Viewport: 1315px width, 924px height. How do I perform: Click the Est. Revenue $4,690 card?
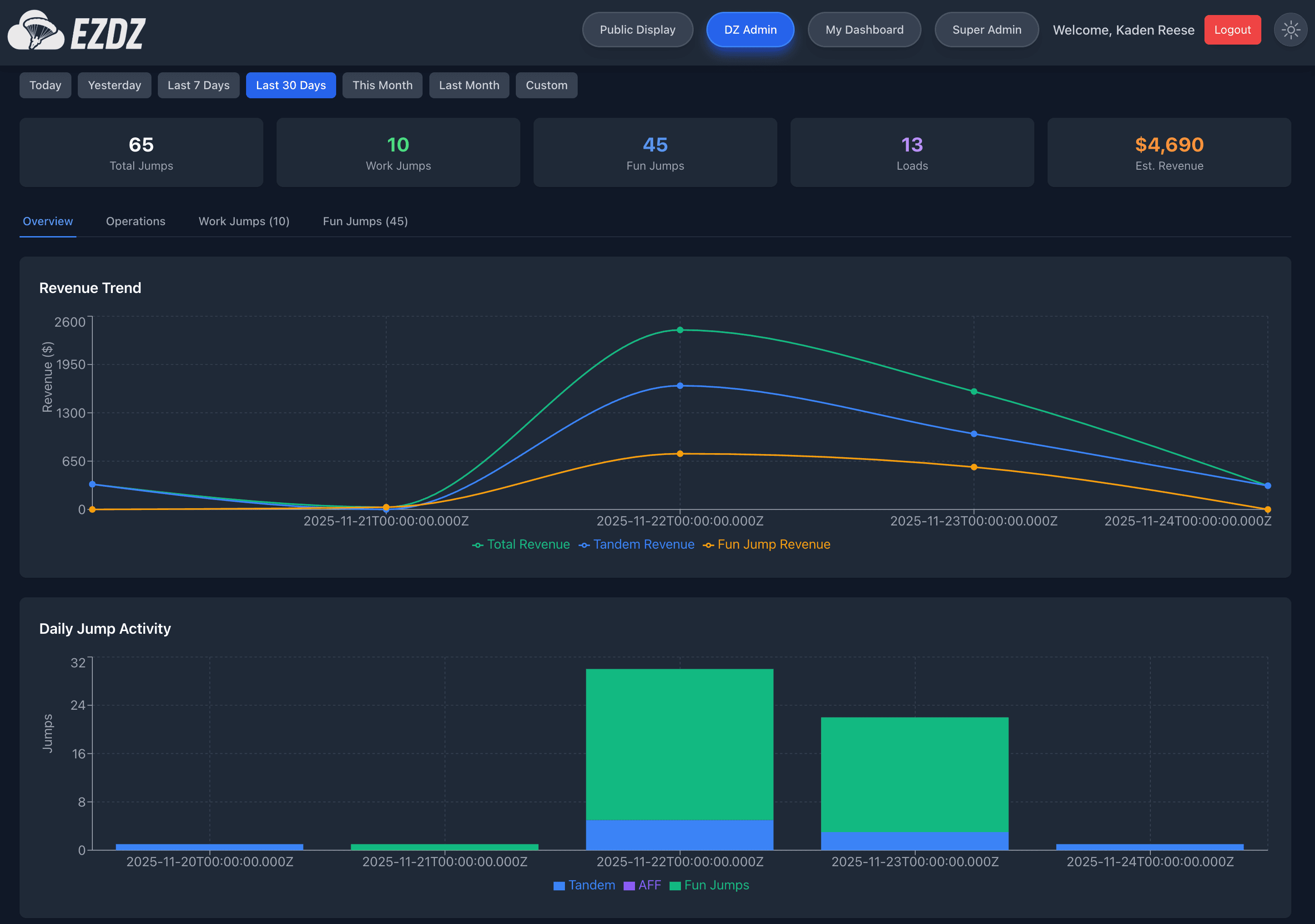(x=1169, y=152)
